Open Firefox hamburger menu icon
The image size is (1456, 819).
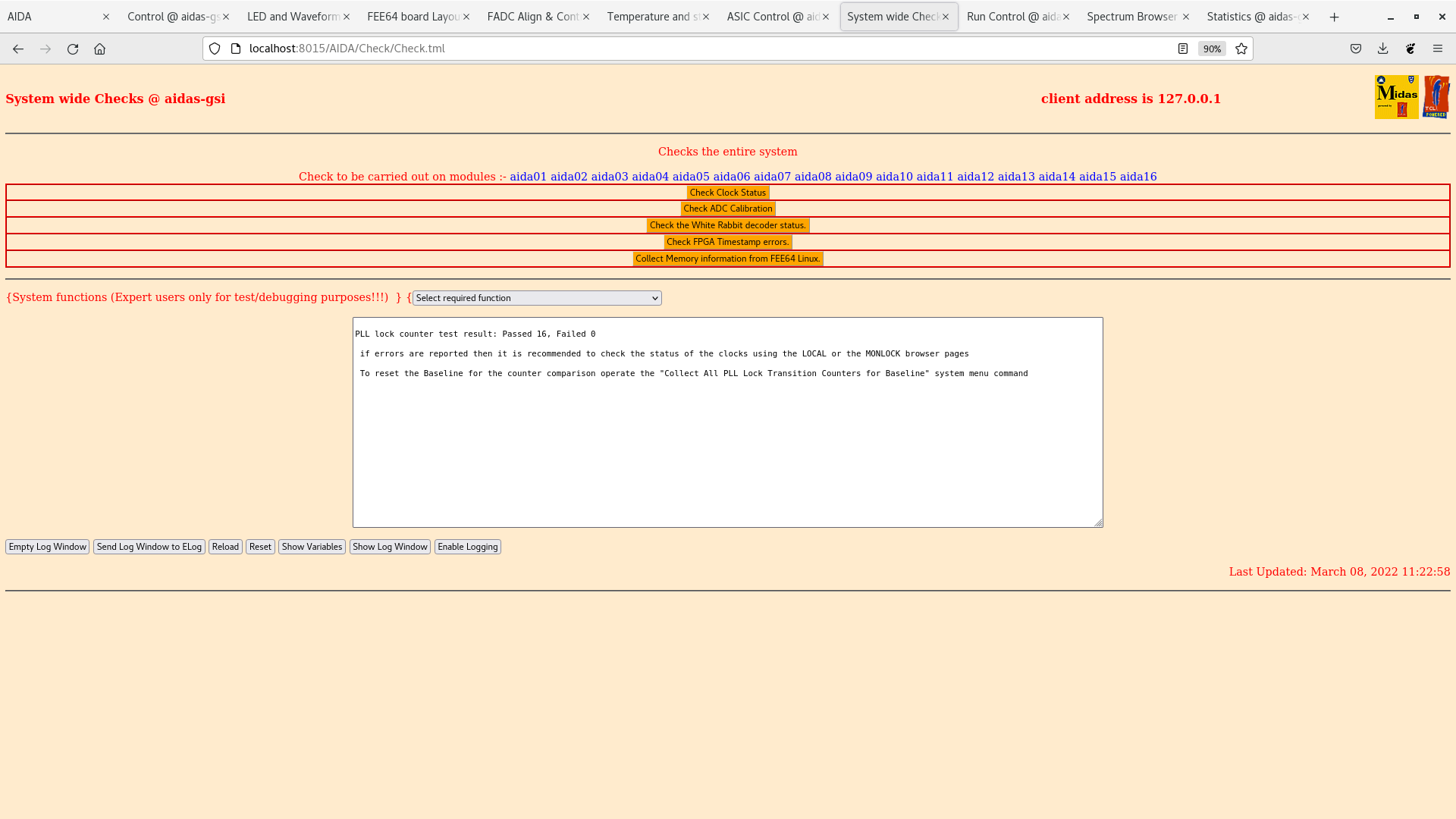pyautogui.click(x=1437, y=49)
